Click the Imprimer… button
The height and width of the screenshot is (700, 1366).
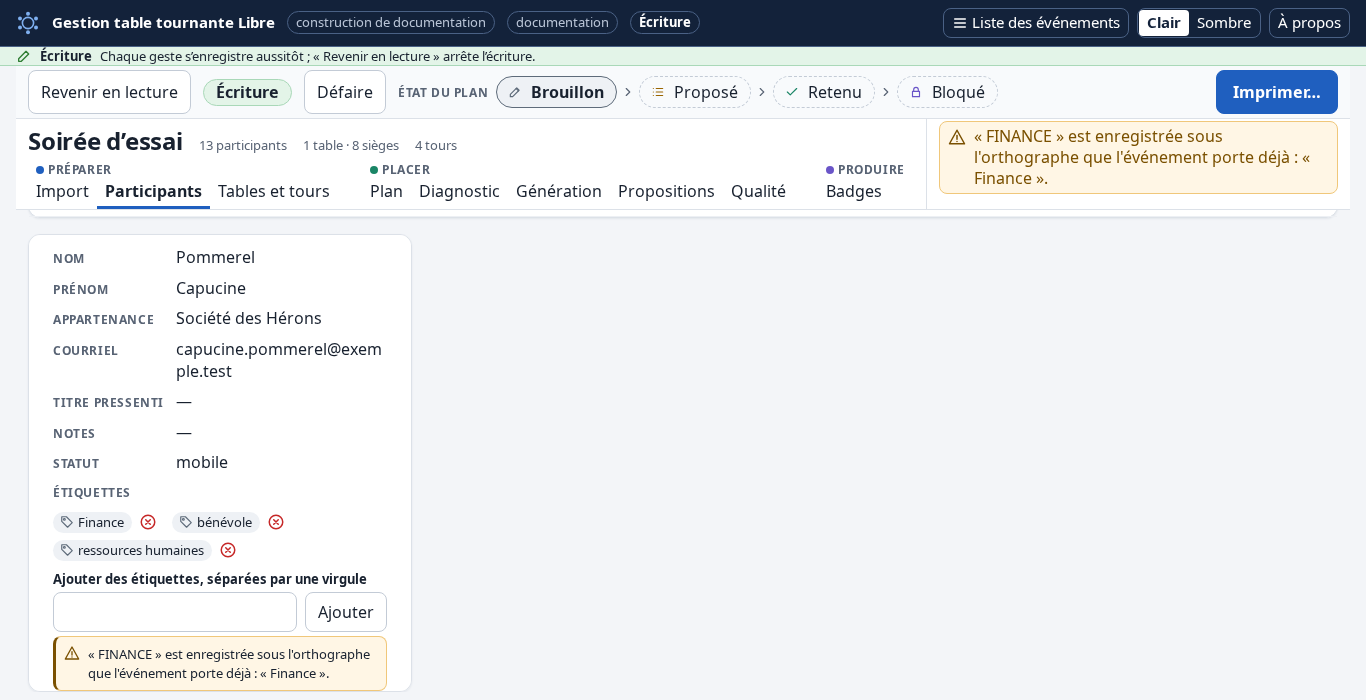[x=1277, y=92]
